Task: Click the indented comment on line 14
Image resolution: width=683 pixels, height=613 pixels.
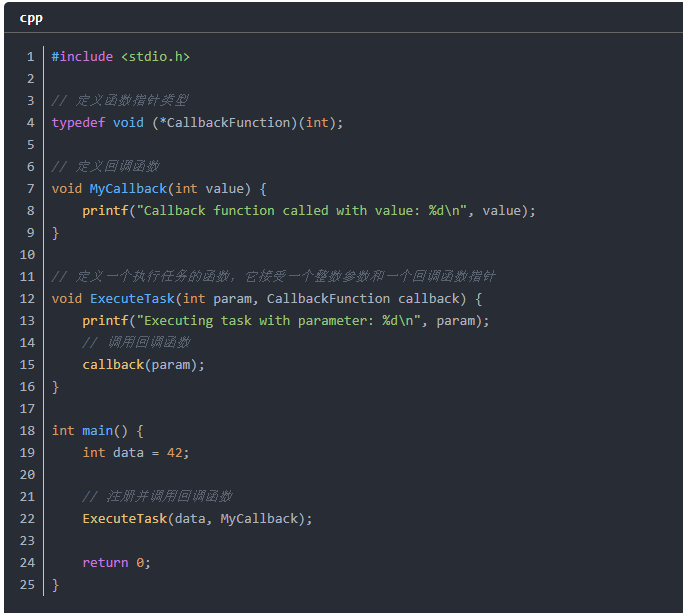Action: [136, 342]
